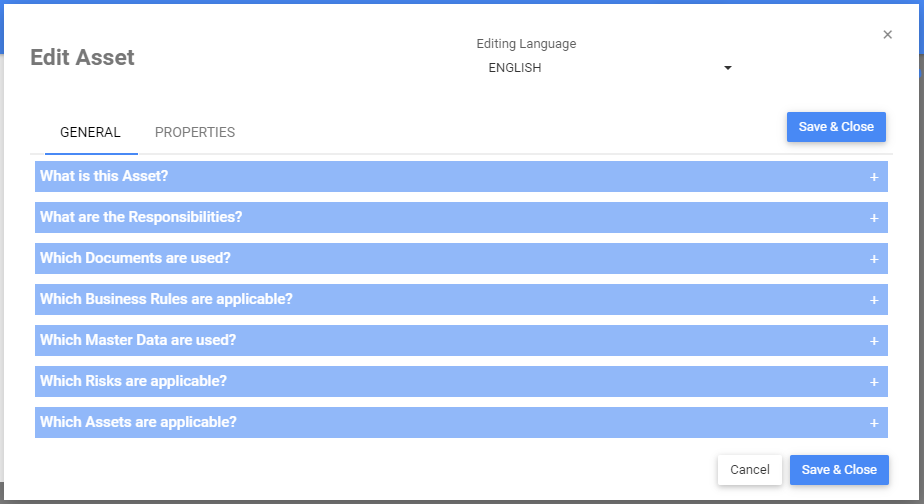Click the plus icon on 'Which Assets are applicable?' row
The width and height of the screenshot is (924, 504).
pyautogui.click(x=873, y=423)
